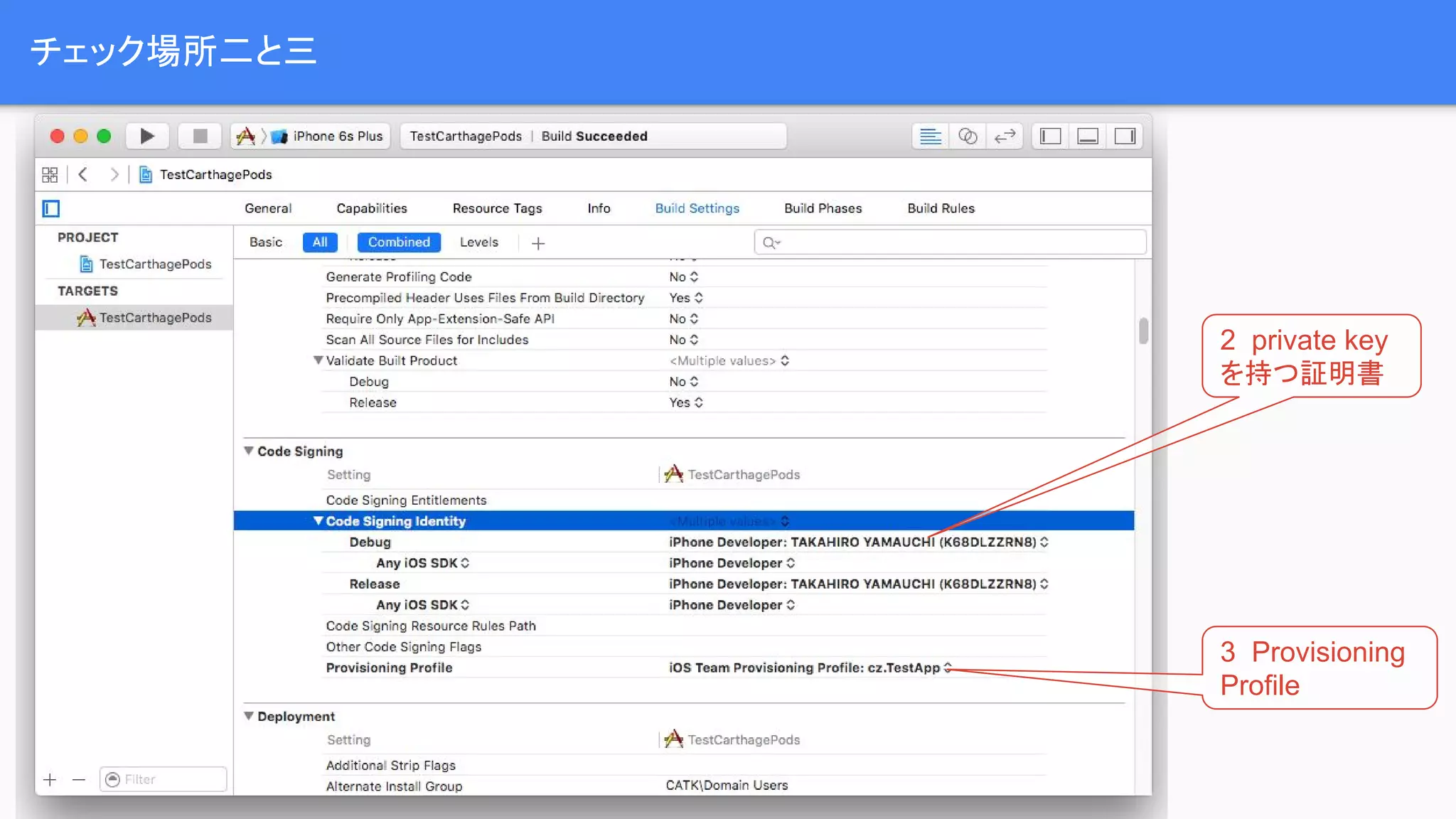Add a new target with plus
1456x819 pixels.
tap(50, 780)
